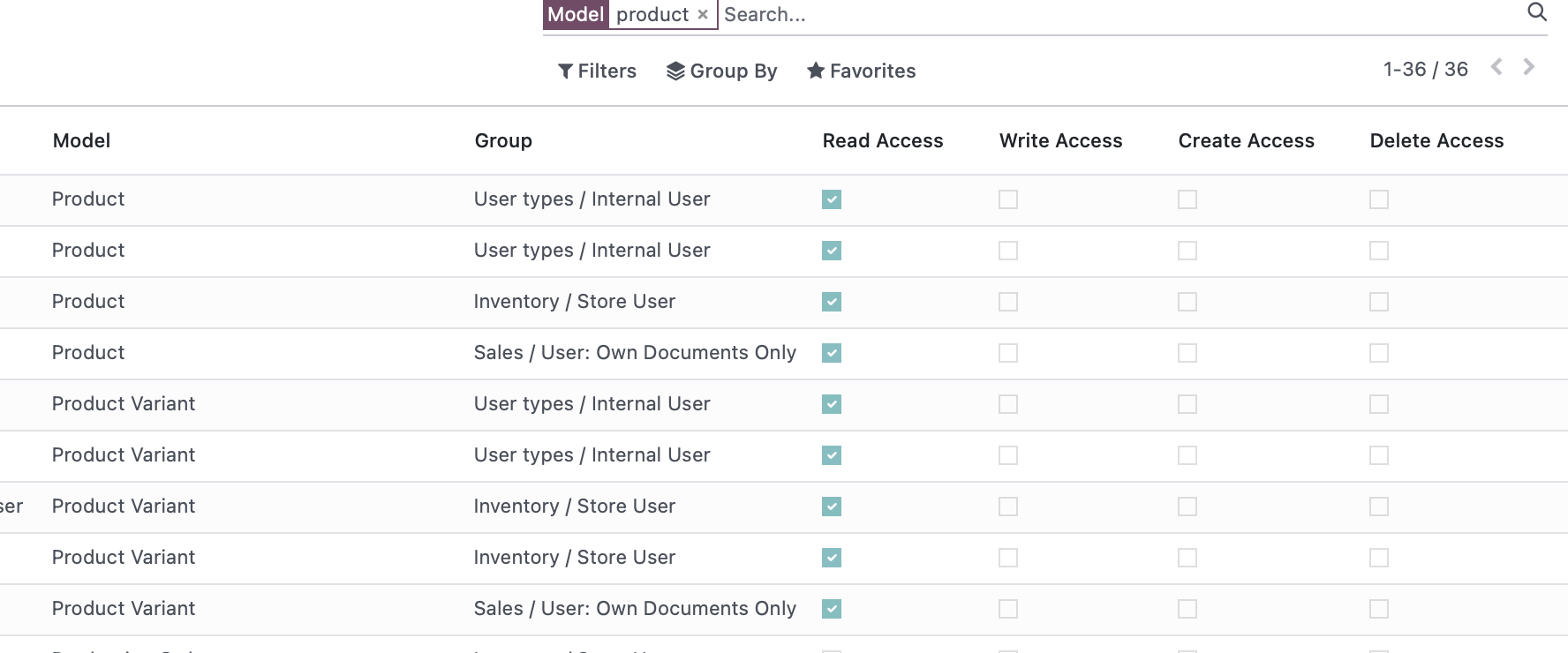Toggle Create Access for Product Variant Sales / User row
The height and width of the screenshot is (653, 1568).
(1187, 609)
